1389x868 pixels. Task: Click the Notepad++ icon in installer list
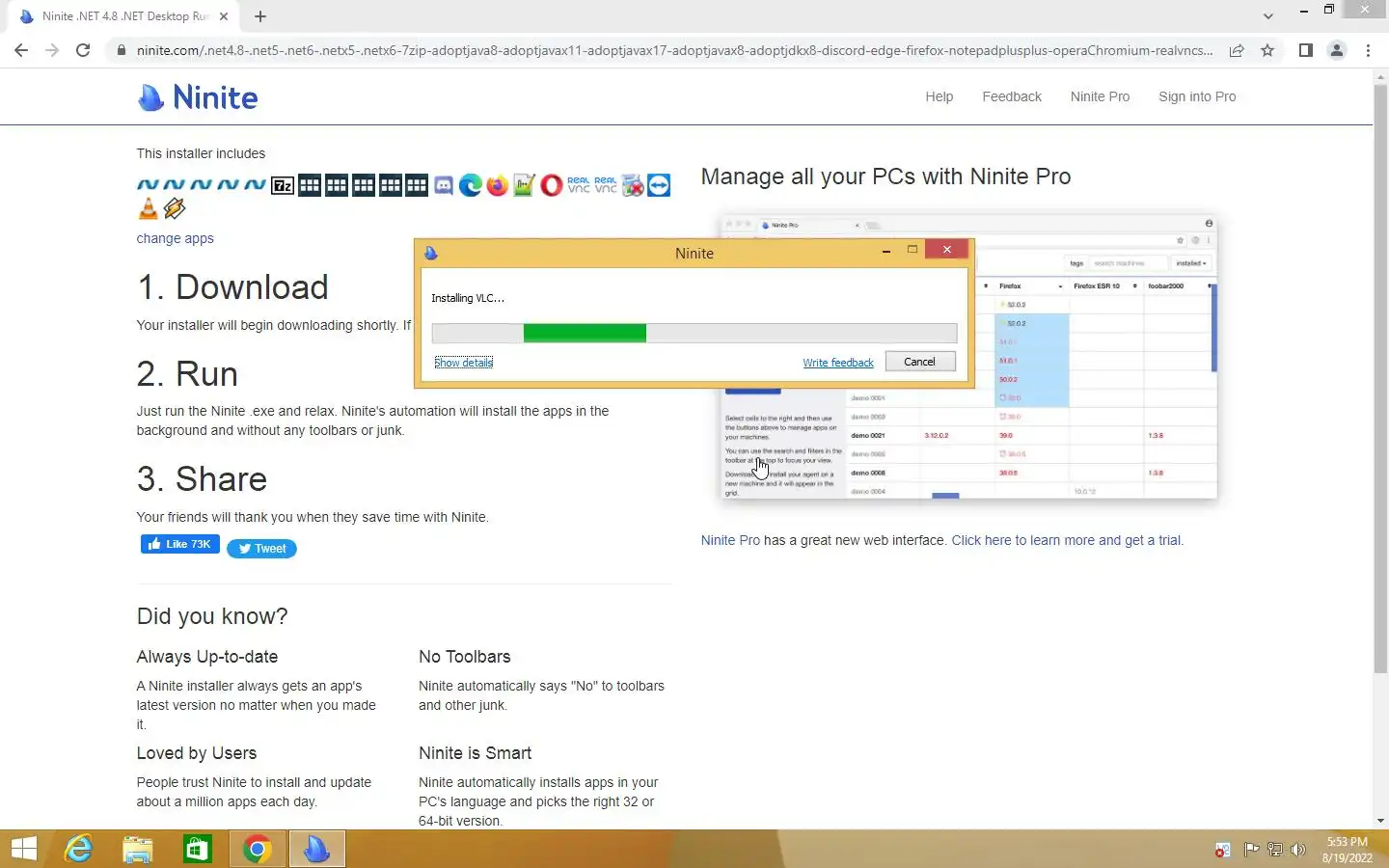click(524, 185)
